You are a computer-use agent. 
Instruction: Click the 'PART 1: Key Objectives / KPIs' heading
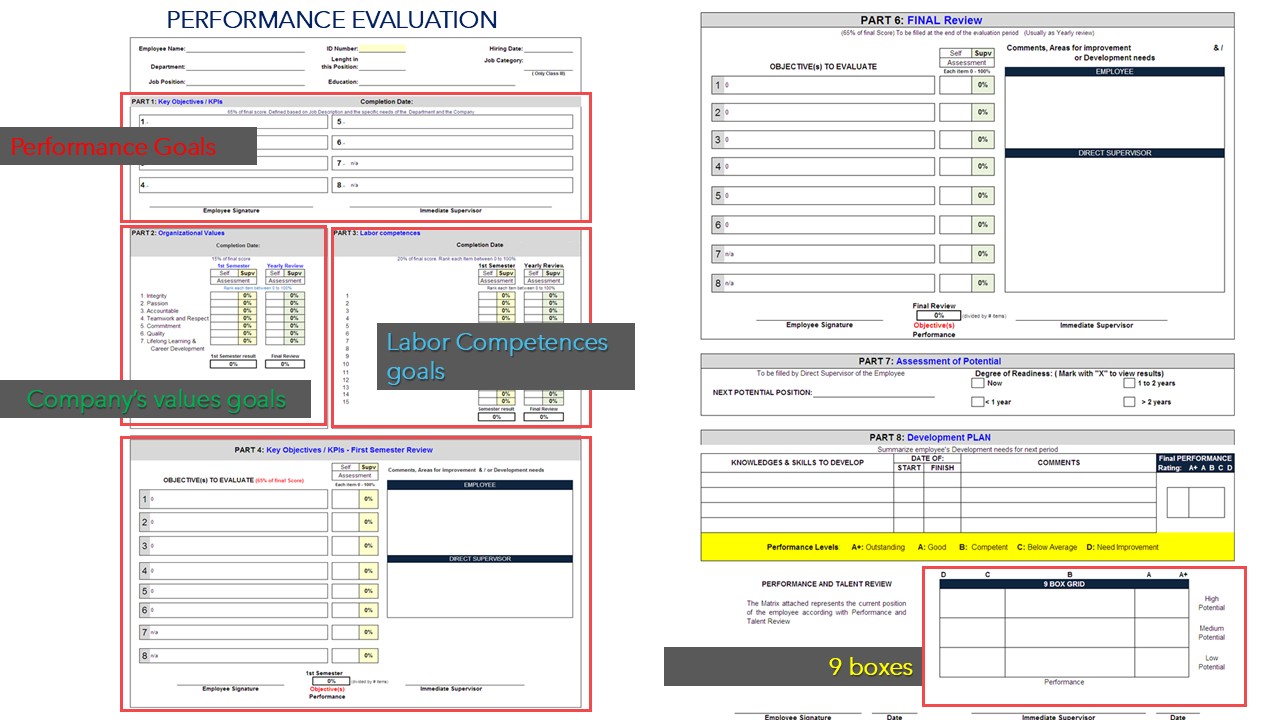[178, 101]
